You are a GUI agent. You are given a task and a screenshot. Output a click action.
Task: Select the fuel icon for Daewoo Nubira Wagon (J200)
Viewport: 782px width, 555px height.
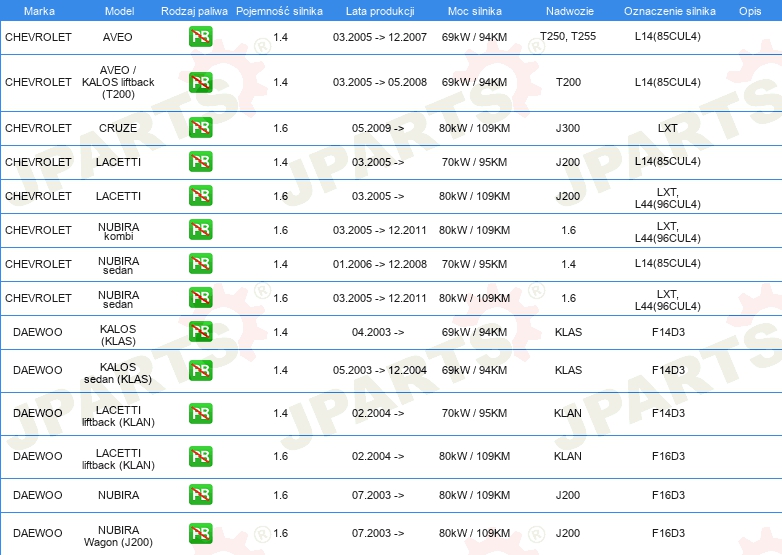(200, 533)
